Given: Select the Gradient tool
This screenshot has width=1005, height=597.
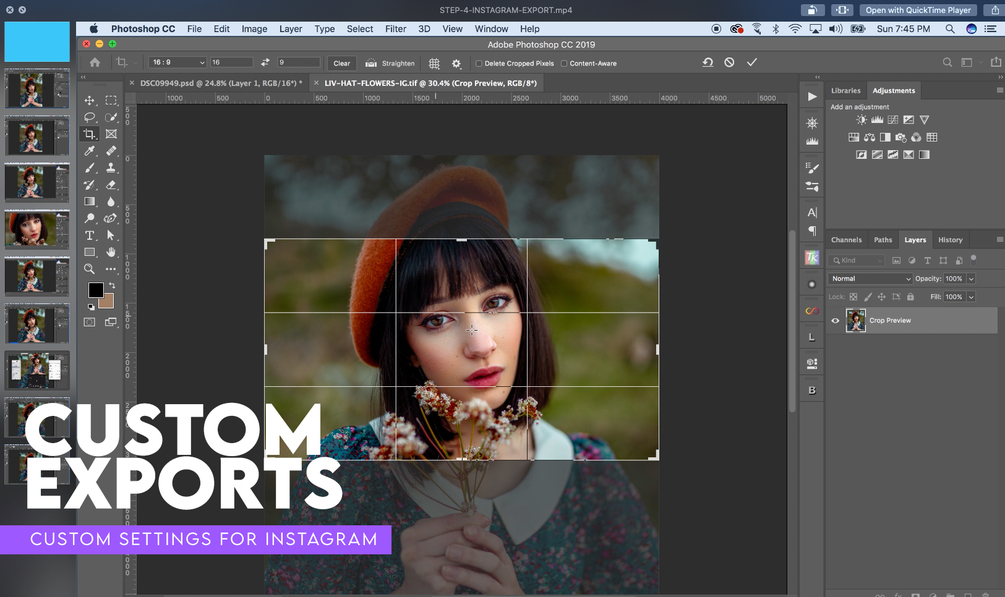Looking at the screenshot, I should [90, 201].
